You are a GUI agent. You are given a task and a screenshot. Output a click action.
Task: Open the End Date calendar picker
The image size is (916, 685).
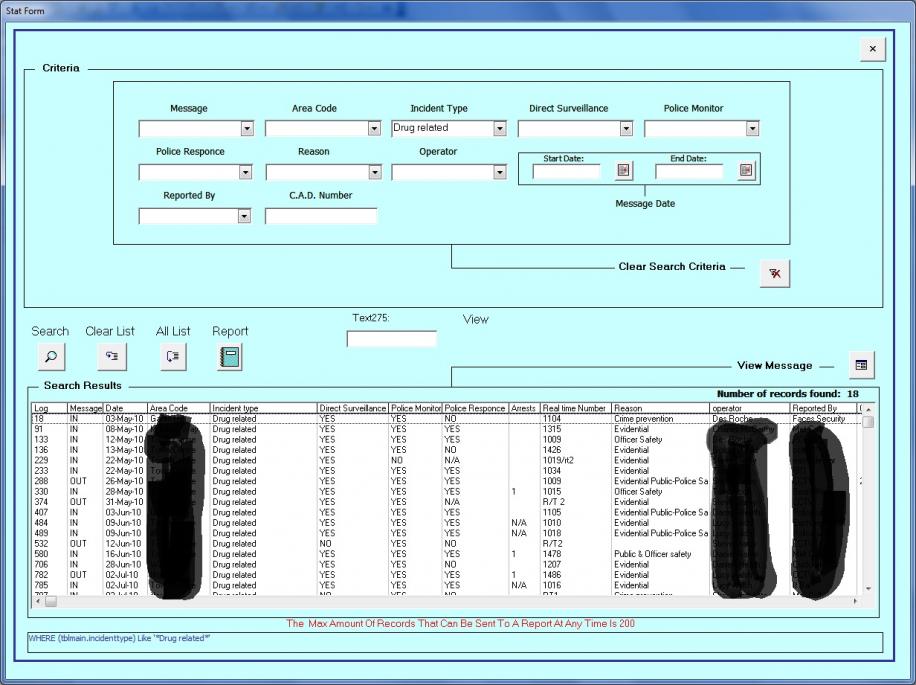pyautogui.click(x=746, y=171)
